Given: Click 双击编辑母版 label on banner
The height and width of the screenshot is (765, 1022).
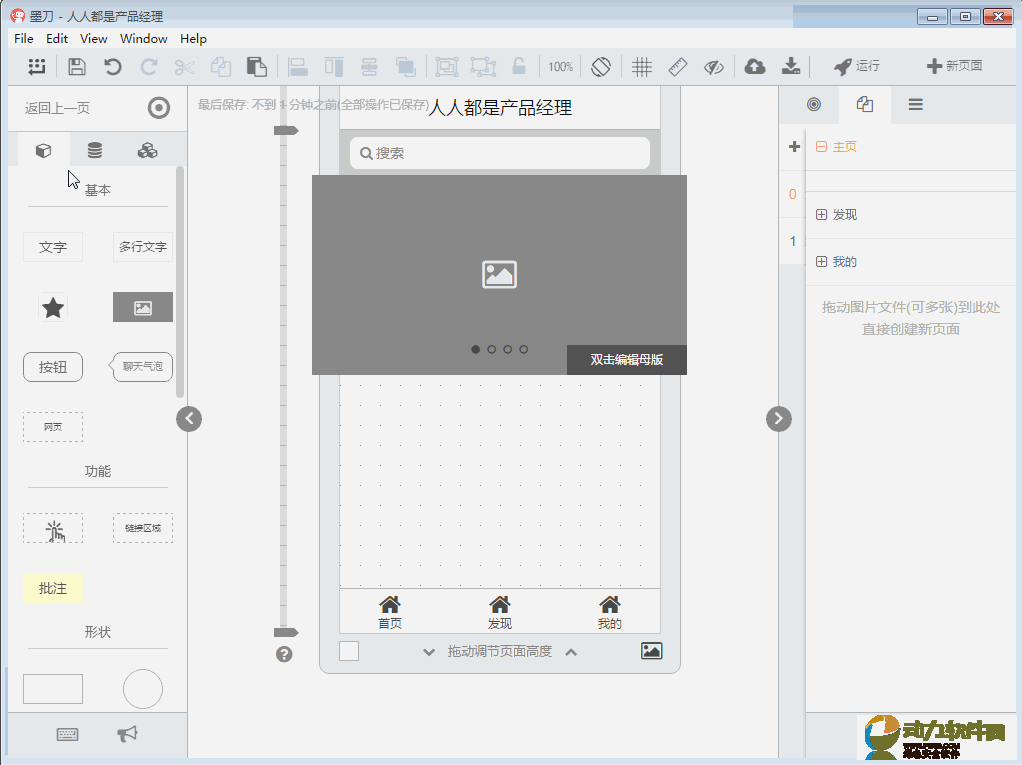Looking at the screenshot, I should click(x=626, y=360).
